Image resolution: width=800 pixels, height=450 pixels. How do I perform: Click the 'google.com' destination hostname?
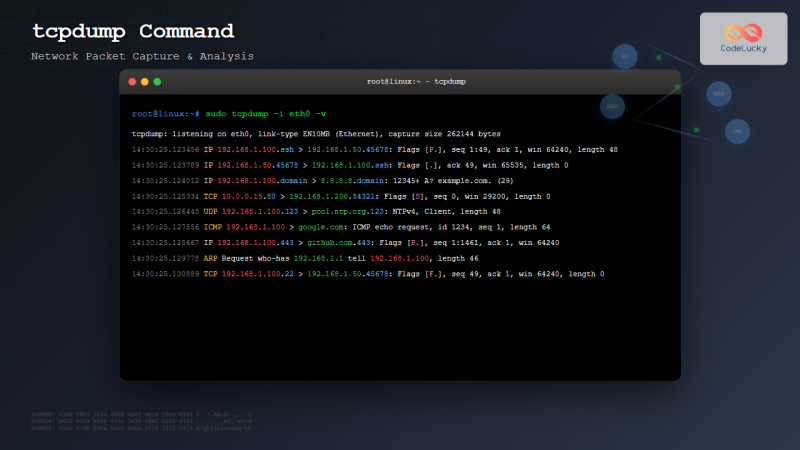coord(320,227)
